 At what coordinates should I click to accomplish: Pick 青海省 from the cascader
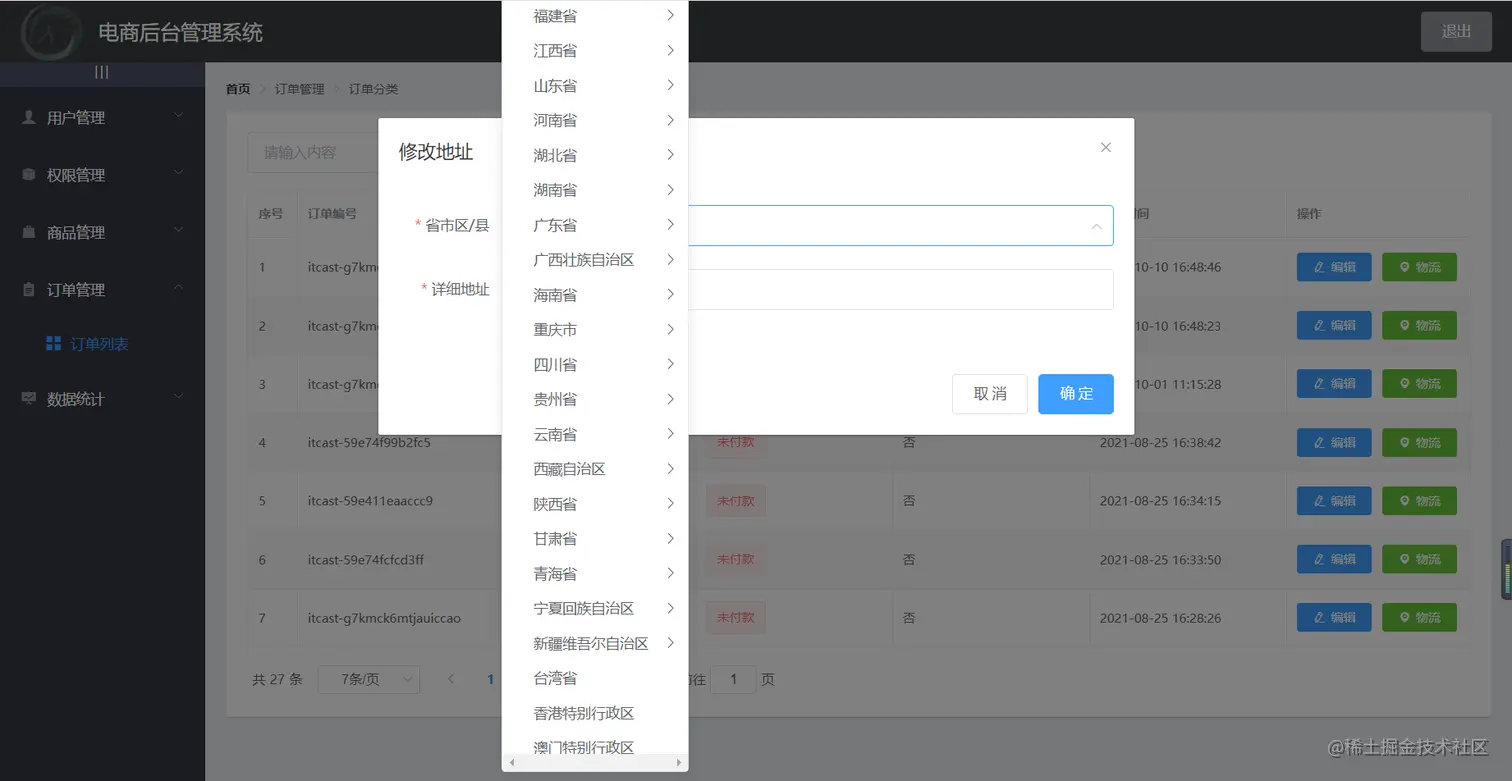tap(595, 574)
